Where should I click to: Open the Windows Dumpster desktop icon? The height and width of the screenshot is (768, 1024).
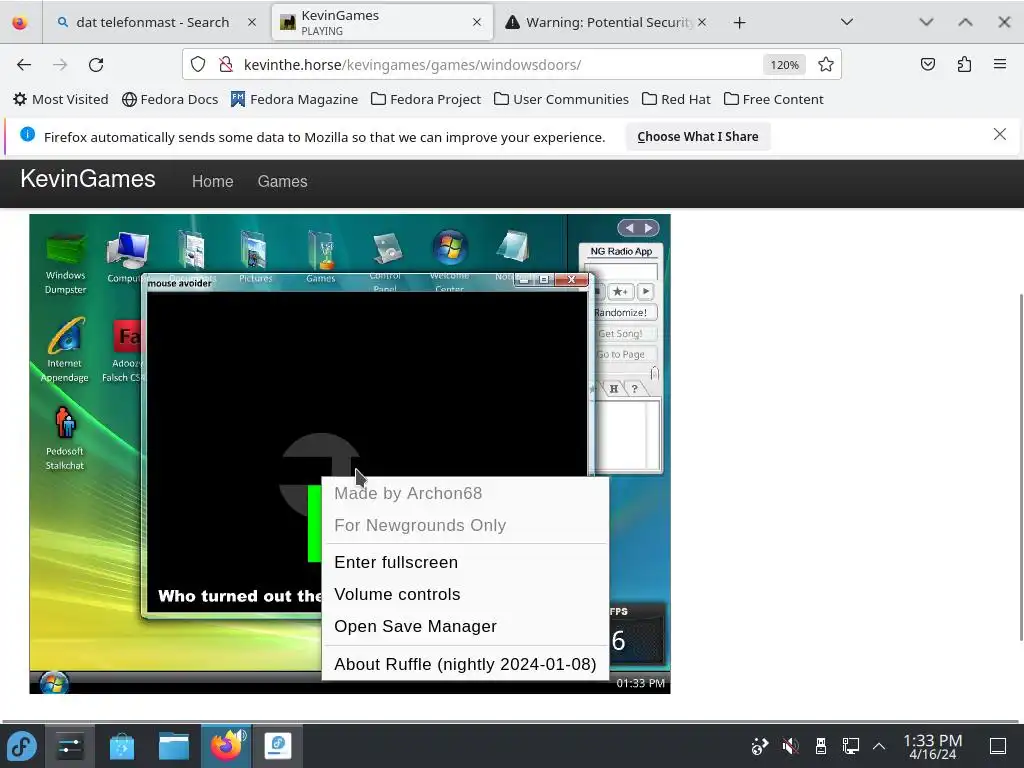(x=65, y=261)
